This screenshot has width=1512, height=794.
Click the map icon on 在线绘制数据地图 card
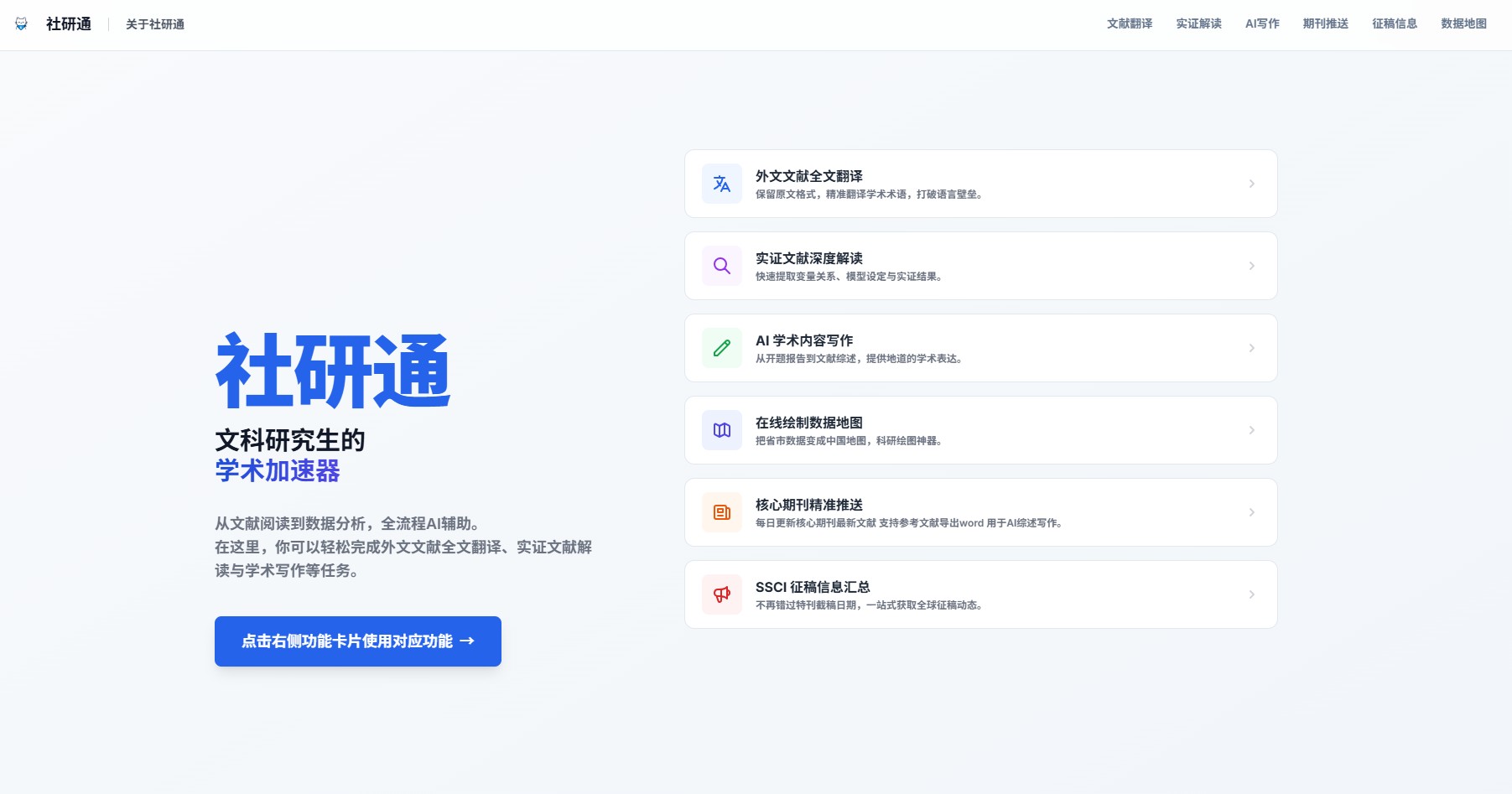(721, 430)
